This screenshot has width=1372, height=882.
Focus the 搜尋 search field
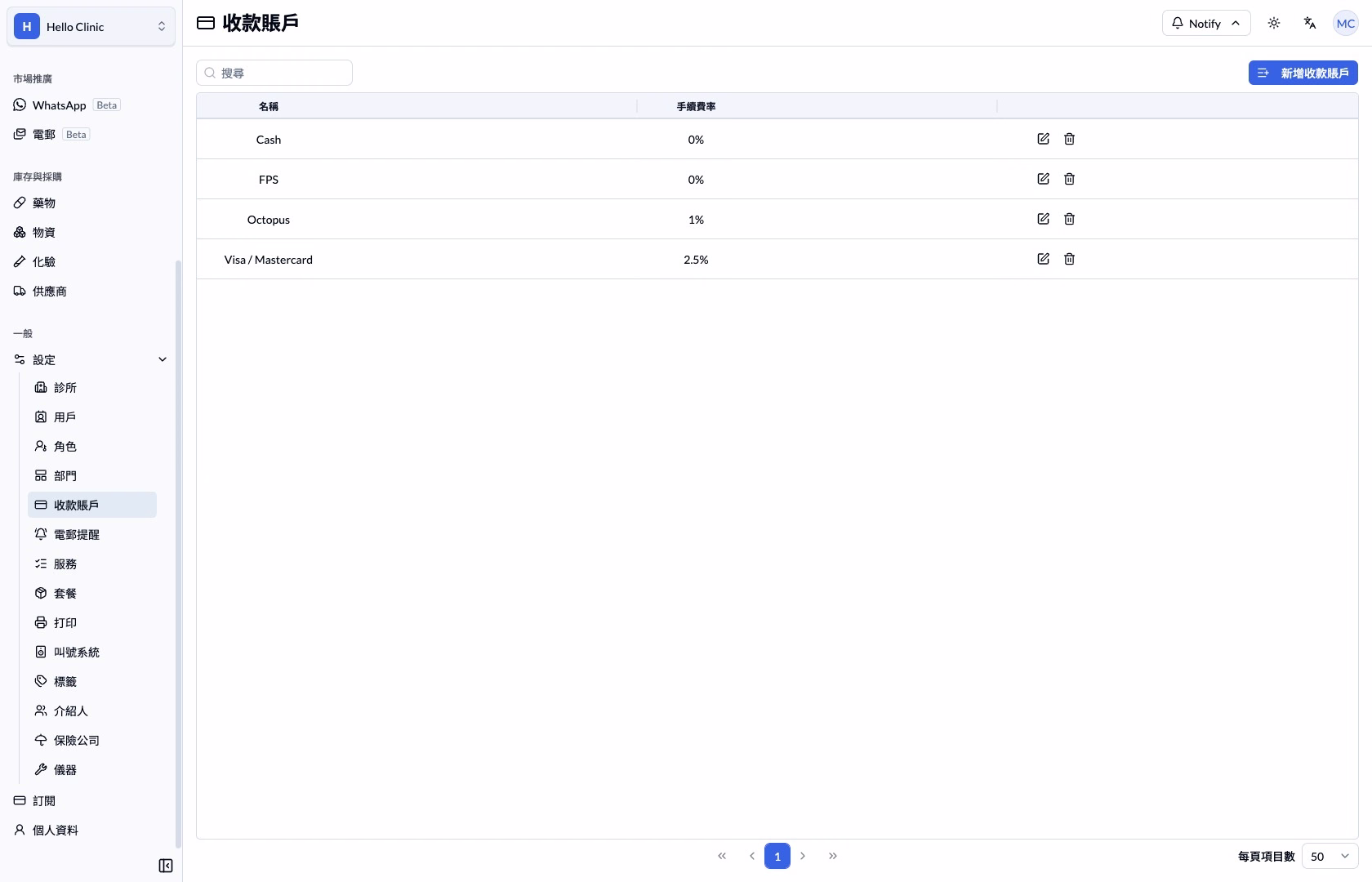(274, 73)
